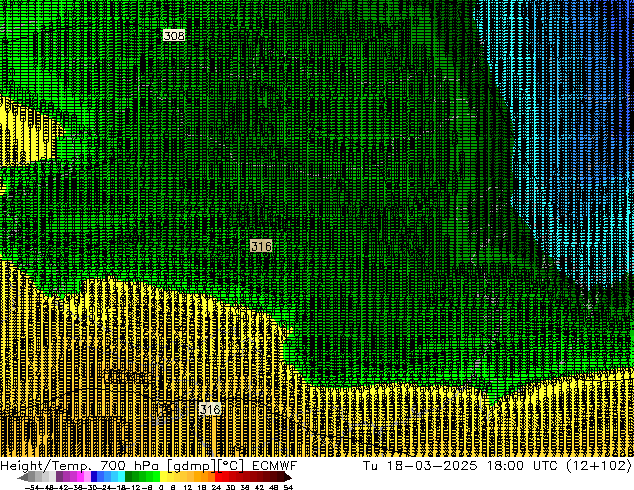Click the 54 legend value
Viewport: 634px width, 490px height.
tap(288, 487)
